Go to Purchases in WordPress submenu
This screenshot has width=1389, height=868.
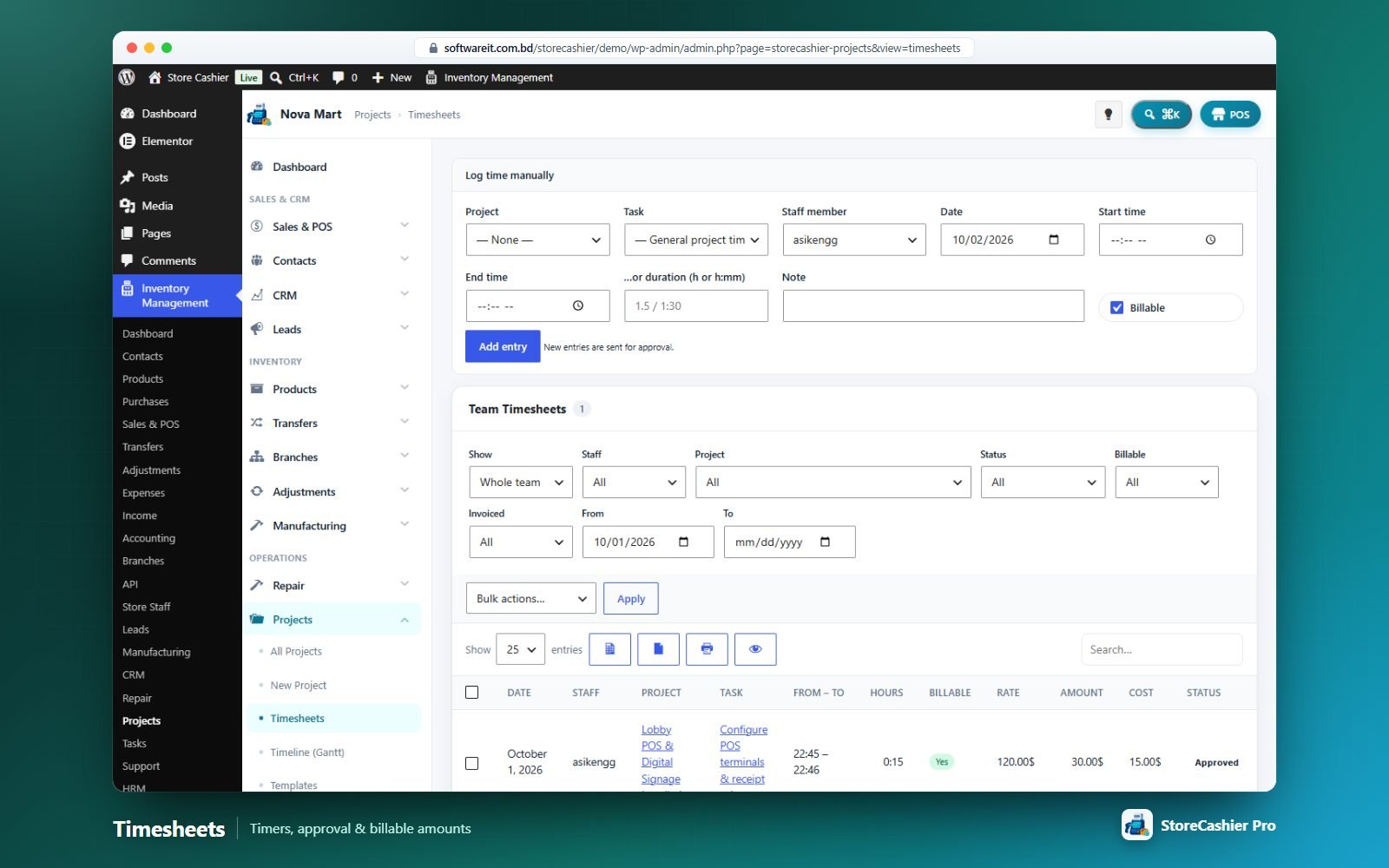(145, 402)
